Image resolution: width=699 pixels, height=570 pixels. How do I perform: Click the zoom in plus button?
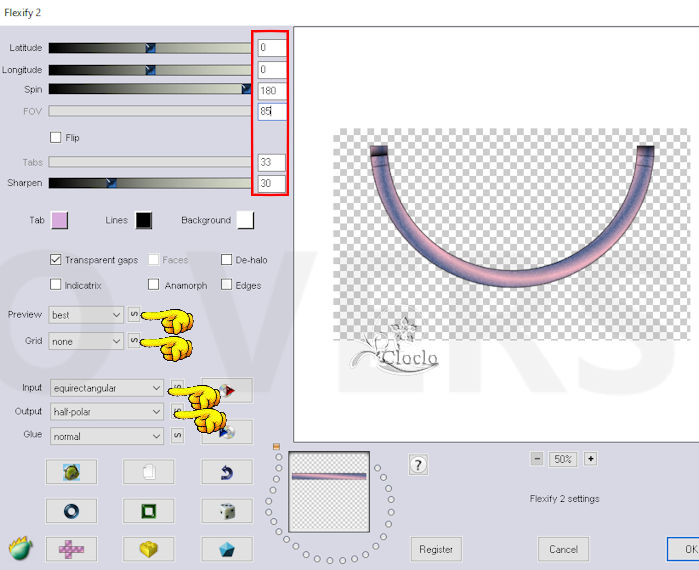point(590,459)
